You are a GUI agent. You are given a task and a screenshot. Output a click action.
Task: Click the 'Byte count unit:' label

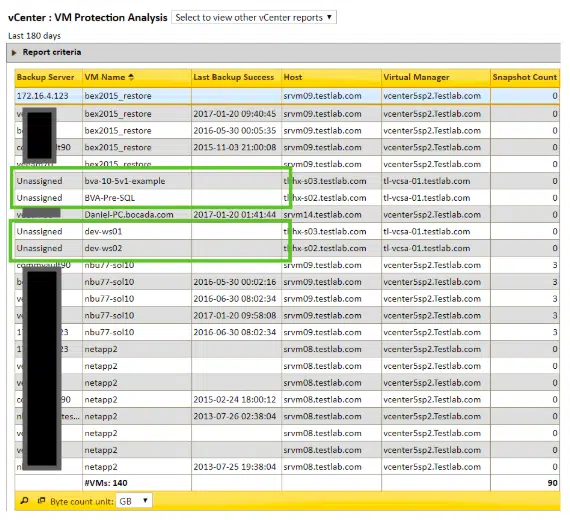[x=82, y=501]
